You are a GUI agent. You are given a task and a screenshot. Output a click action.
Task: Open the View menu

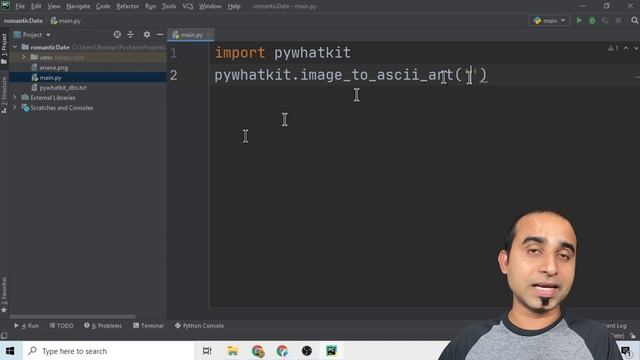[54, 6]
